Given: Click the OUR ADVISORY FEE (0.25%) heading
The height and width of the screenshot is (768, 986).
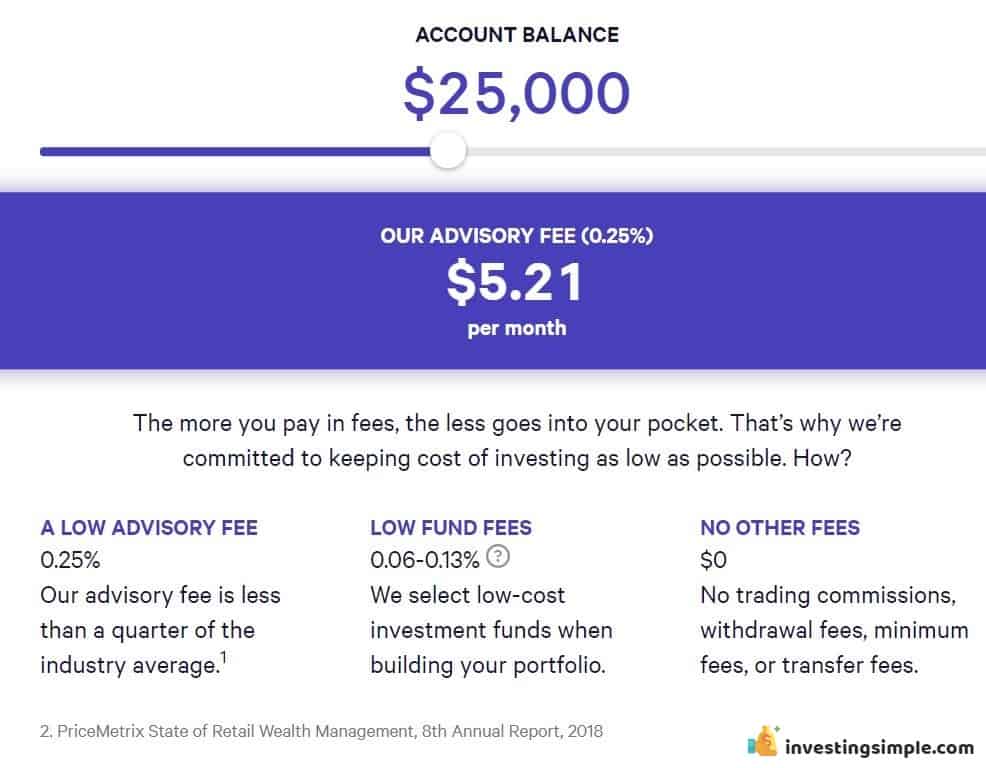Looking at the screenshot, I should coord(516,236).
